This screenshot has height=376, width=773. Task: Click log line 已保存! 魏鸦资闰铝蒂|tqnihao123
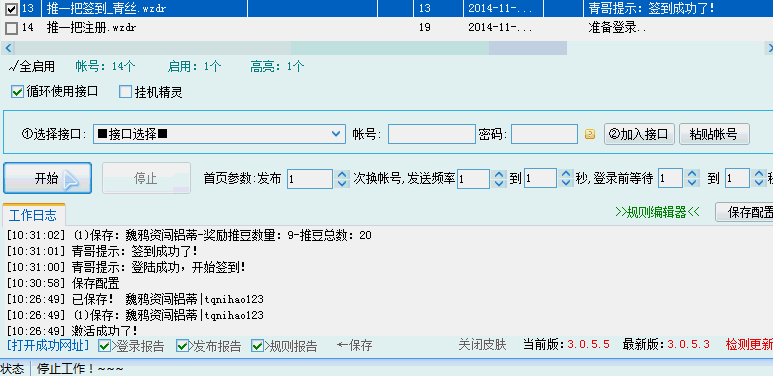(136, 299)
